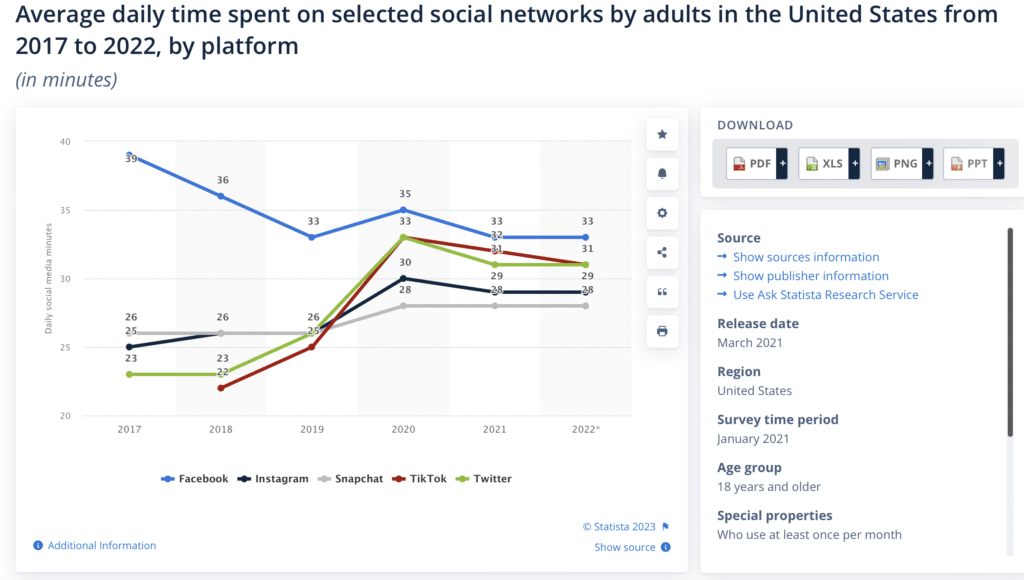1024x580 pixels.
Task: Open citation options via the quotation icon
Action: click(661, 291)
